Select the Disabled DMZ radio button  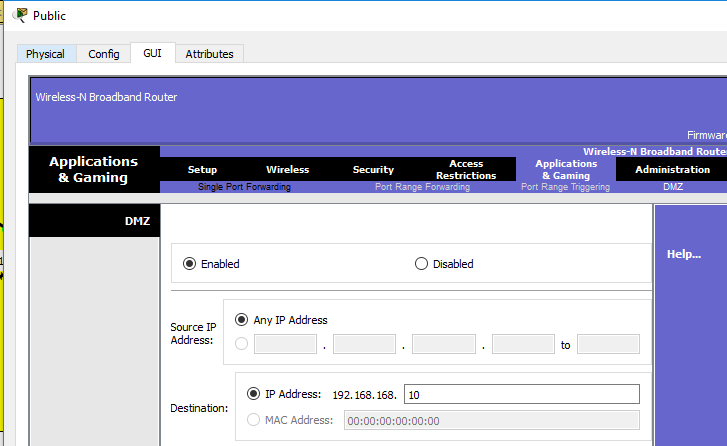tap(421, 264)
